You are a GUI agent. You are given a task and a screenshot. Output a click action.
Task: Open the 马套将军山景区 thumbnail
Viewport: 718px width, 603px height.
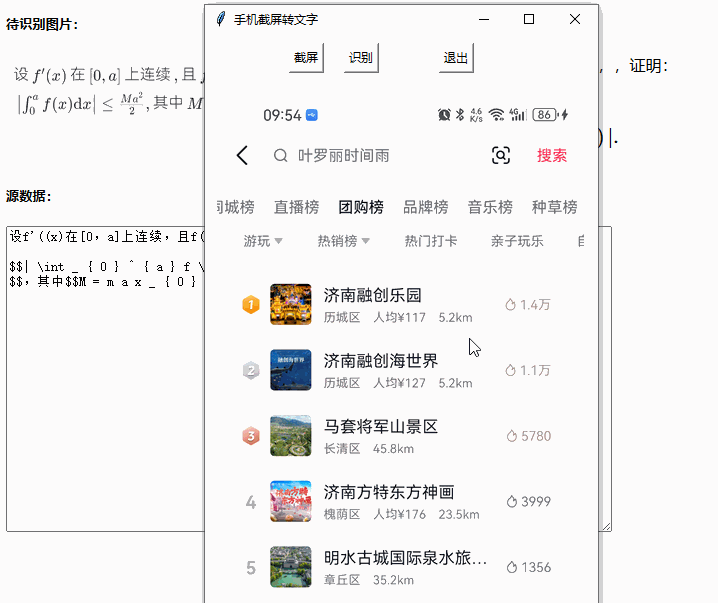click(290, 436)
